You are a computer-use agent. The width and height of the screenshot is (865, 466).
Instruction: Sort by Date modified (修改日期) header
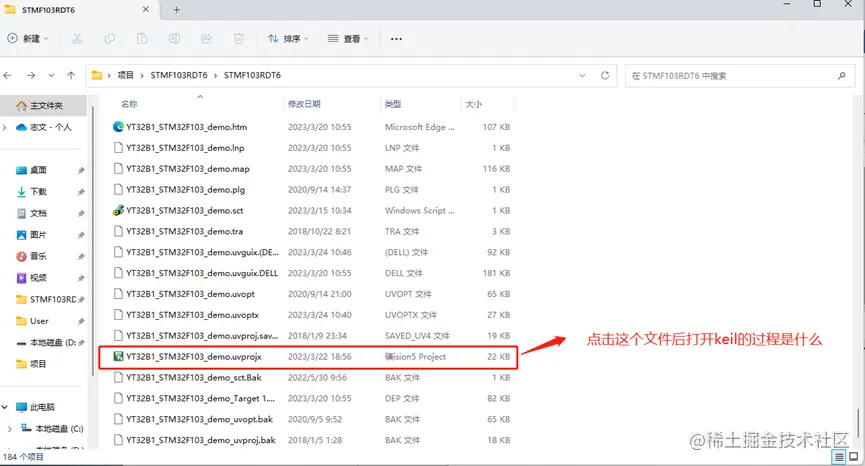pyautogui.click(x=304, y=104)
